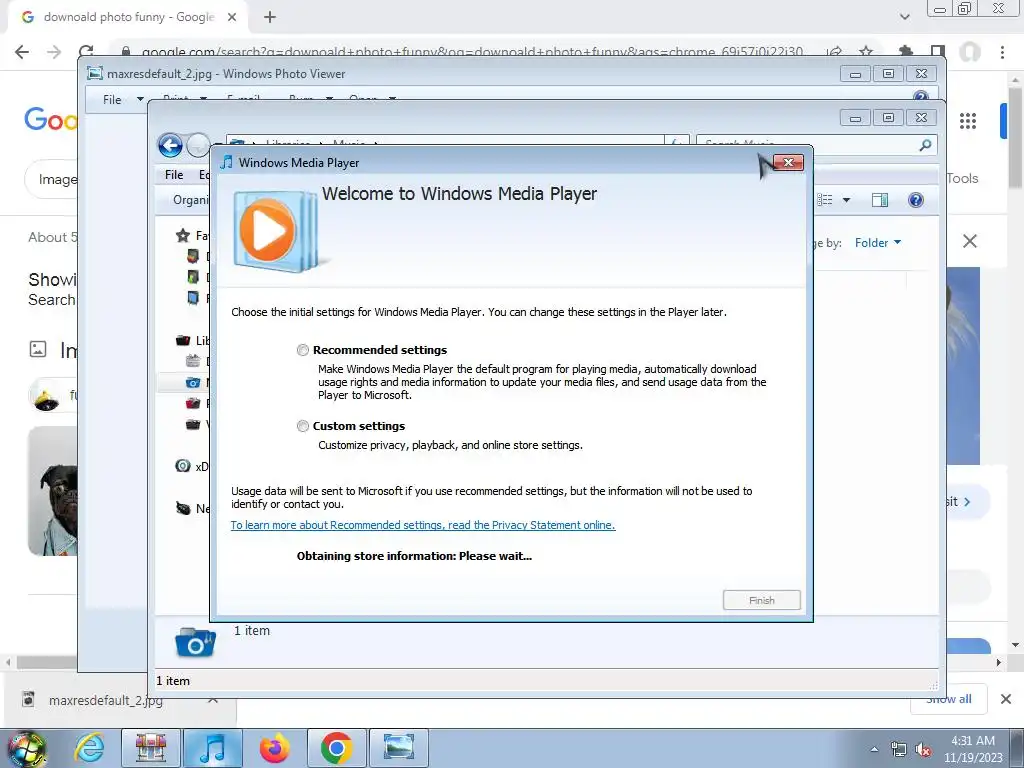This screenshot has width=1024, height=768.
Task: Select the Recommended settings radio button
Action: [302, 350]
